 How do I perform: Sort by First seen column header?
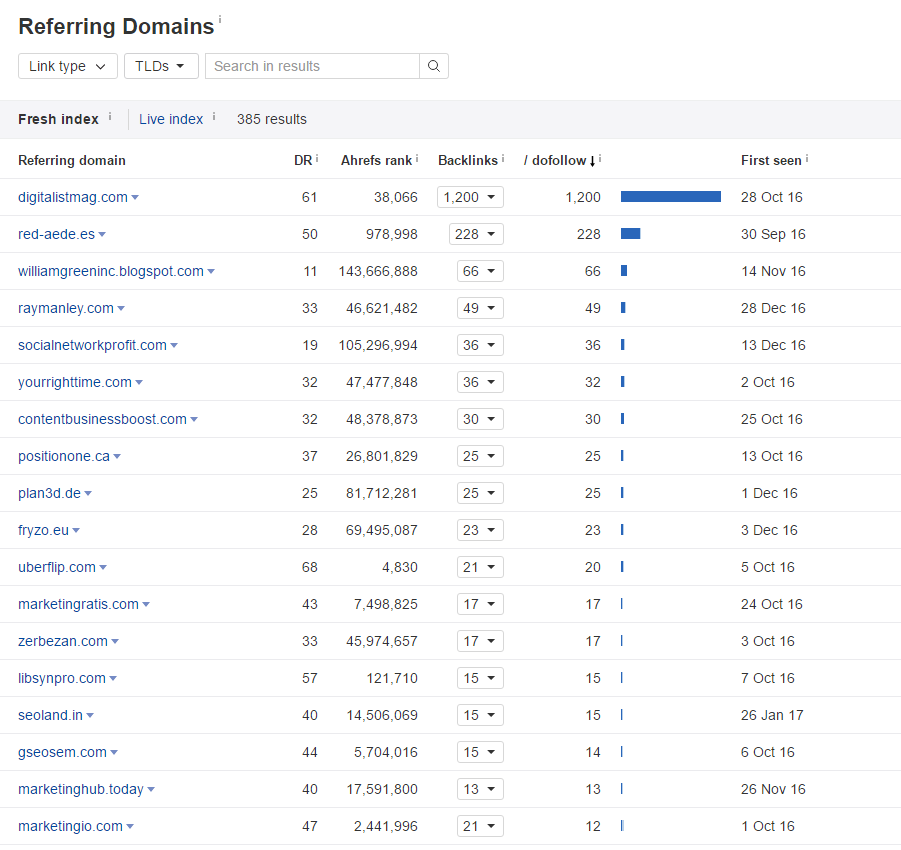771,160
